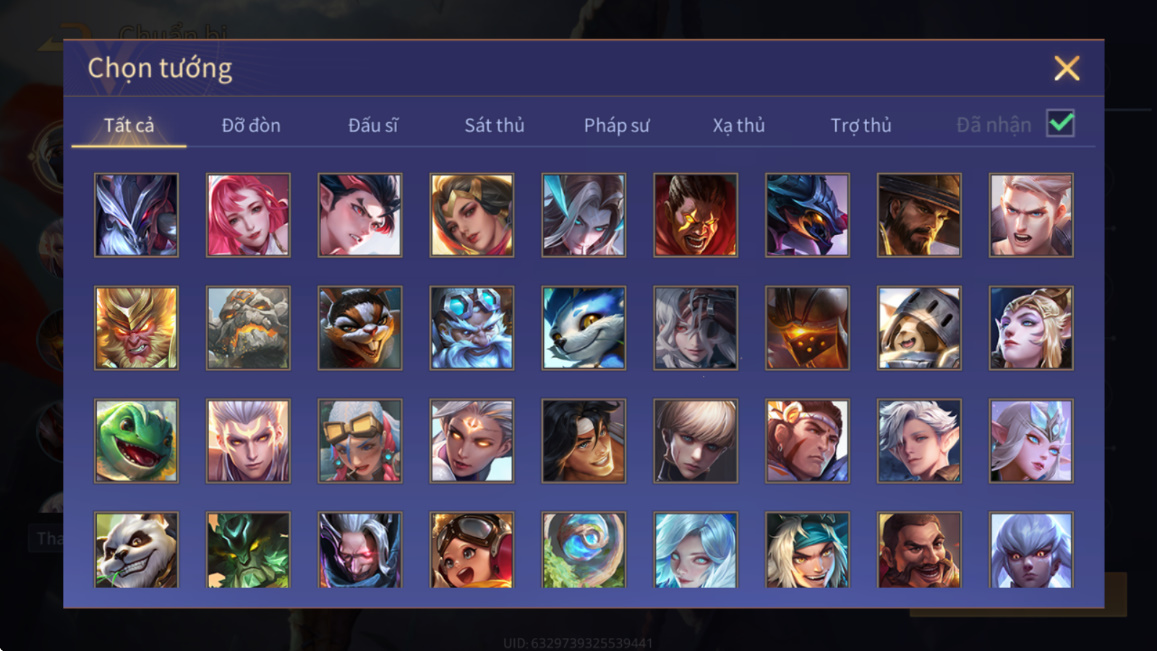Choose the girl with aviator goggles and red helmet
This screenshot has width=1157, height=651.
tap(472, 550)
